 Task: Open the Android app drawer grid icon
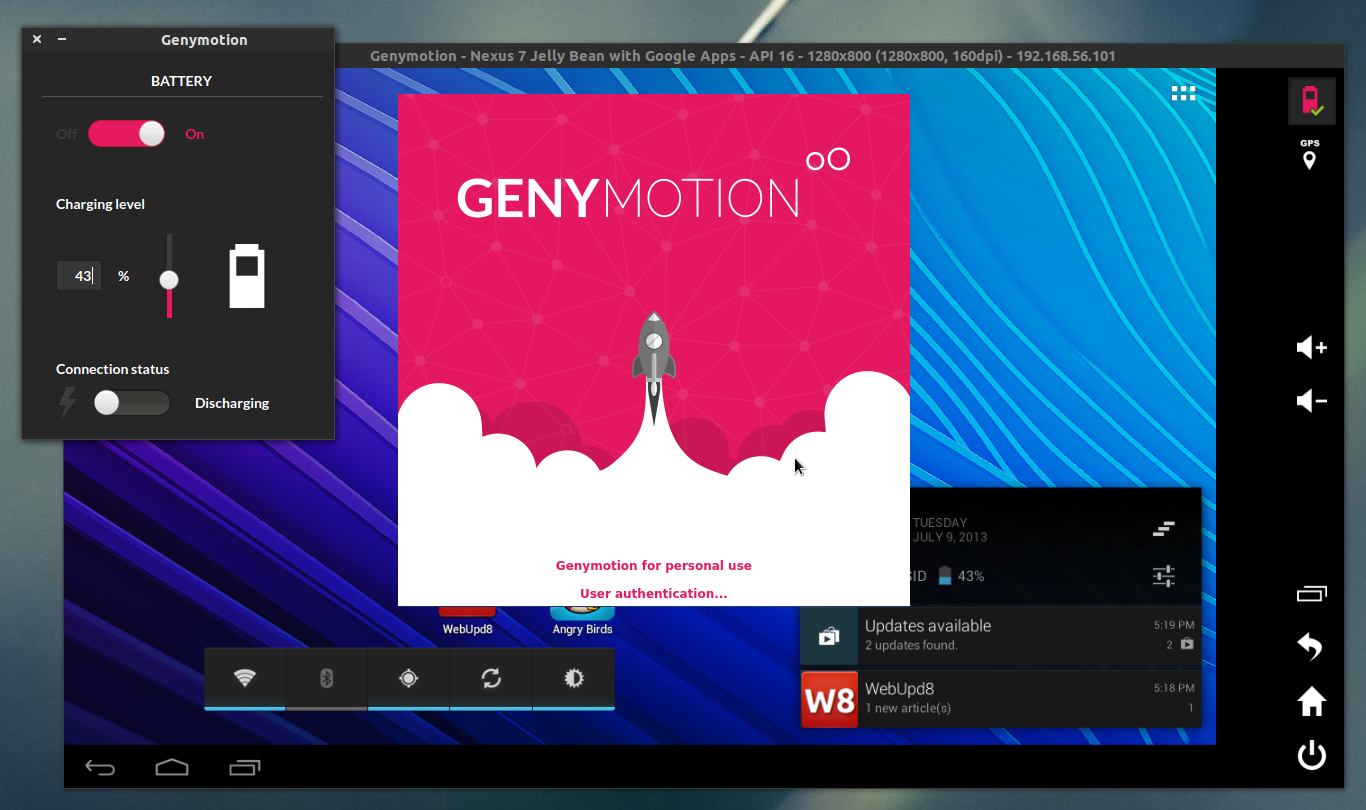coord(1183,93)
